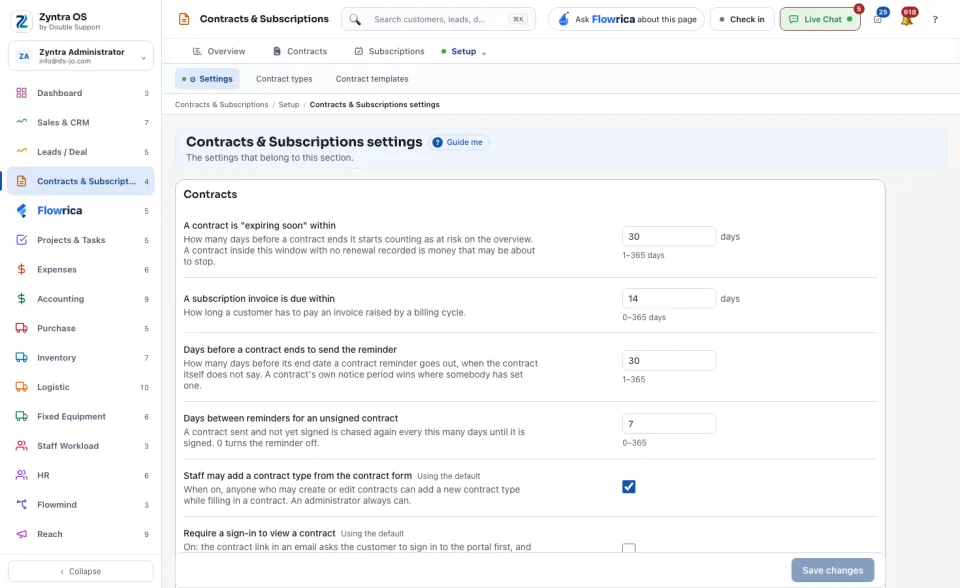
Task: Select the Purchase truck icon
Action: [x=21, y=328]
